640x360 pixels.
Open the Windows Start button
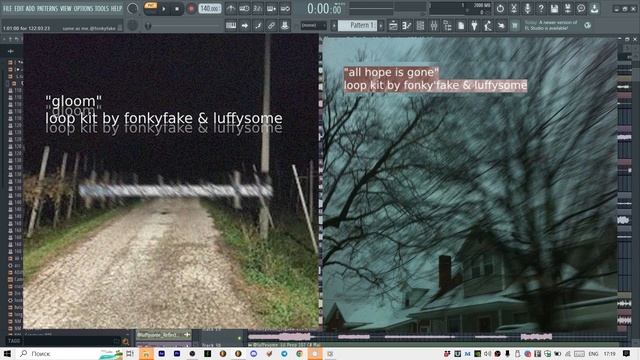pos(7,353)
